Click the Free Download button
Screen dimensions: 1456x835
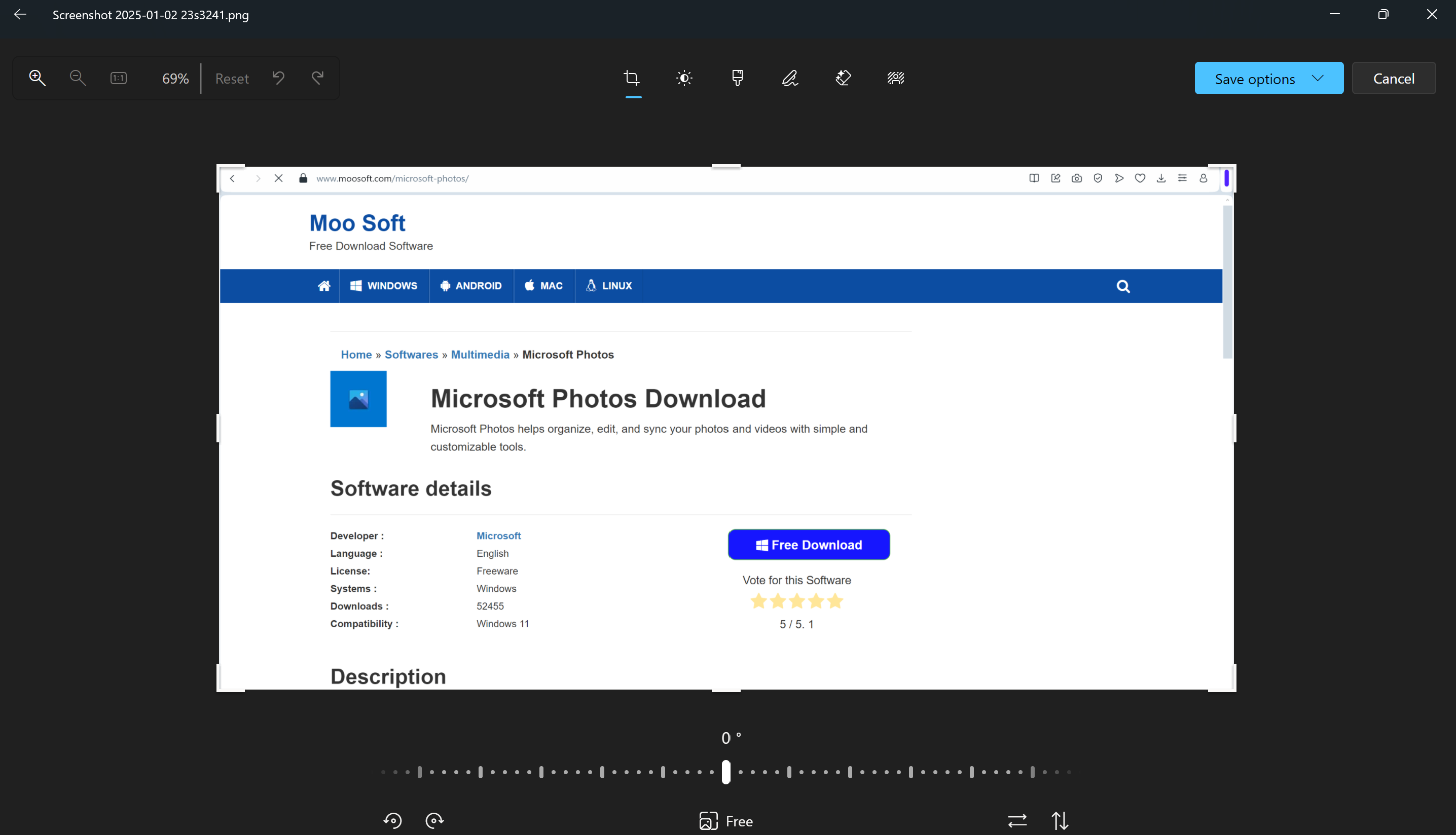[809, 545]
